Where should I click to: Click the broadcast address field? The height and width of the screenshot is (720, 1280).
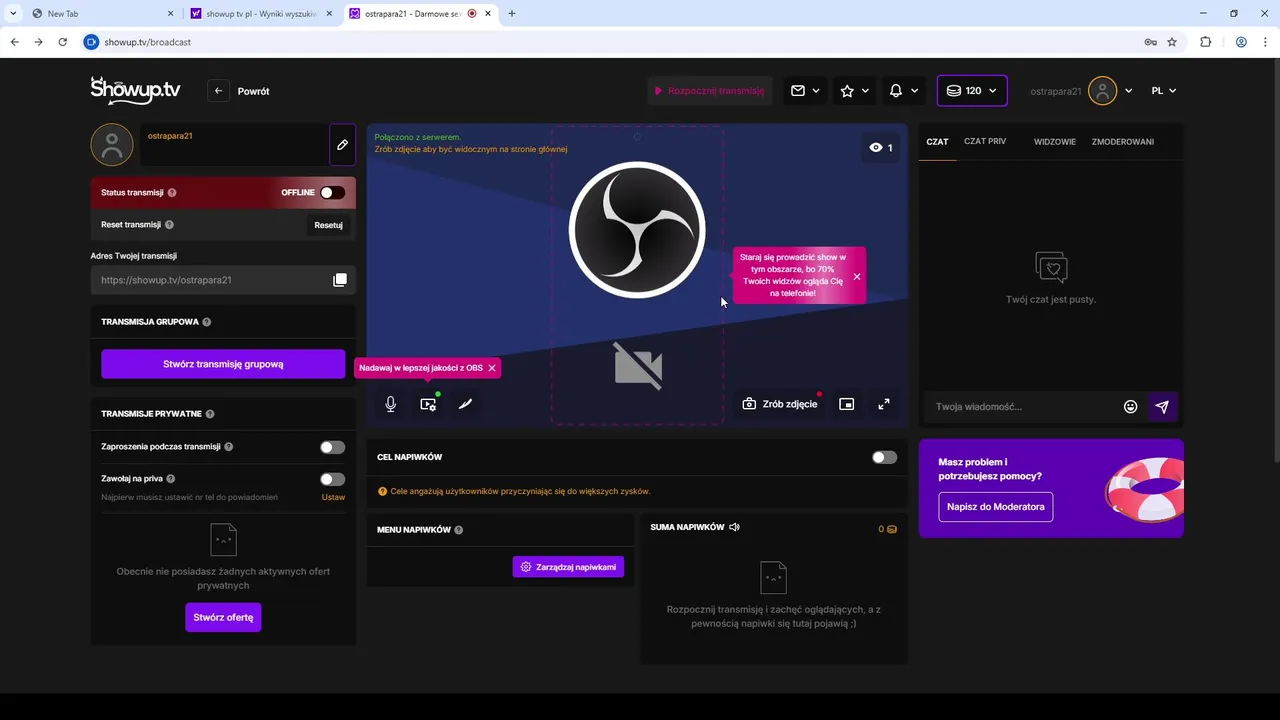click(223, 280)
